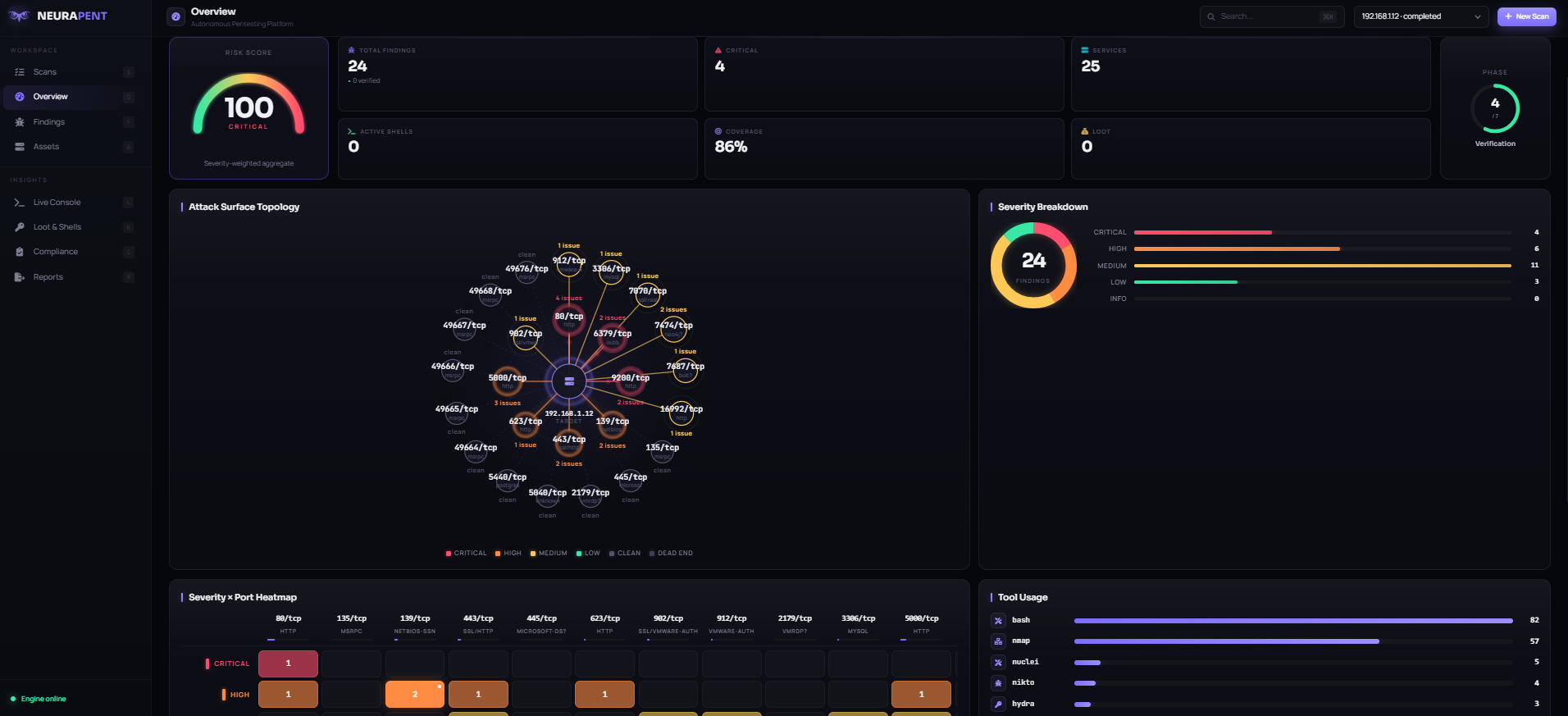Click the Reports export icon
Screen dimensions: 1568x716
(20, 277)
